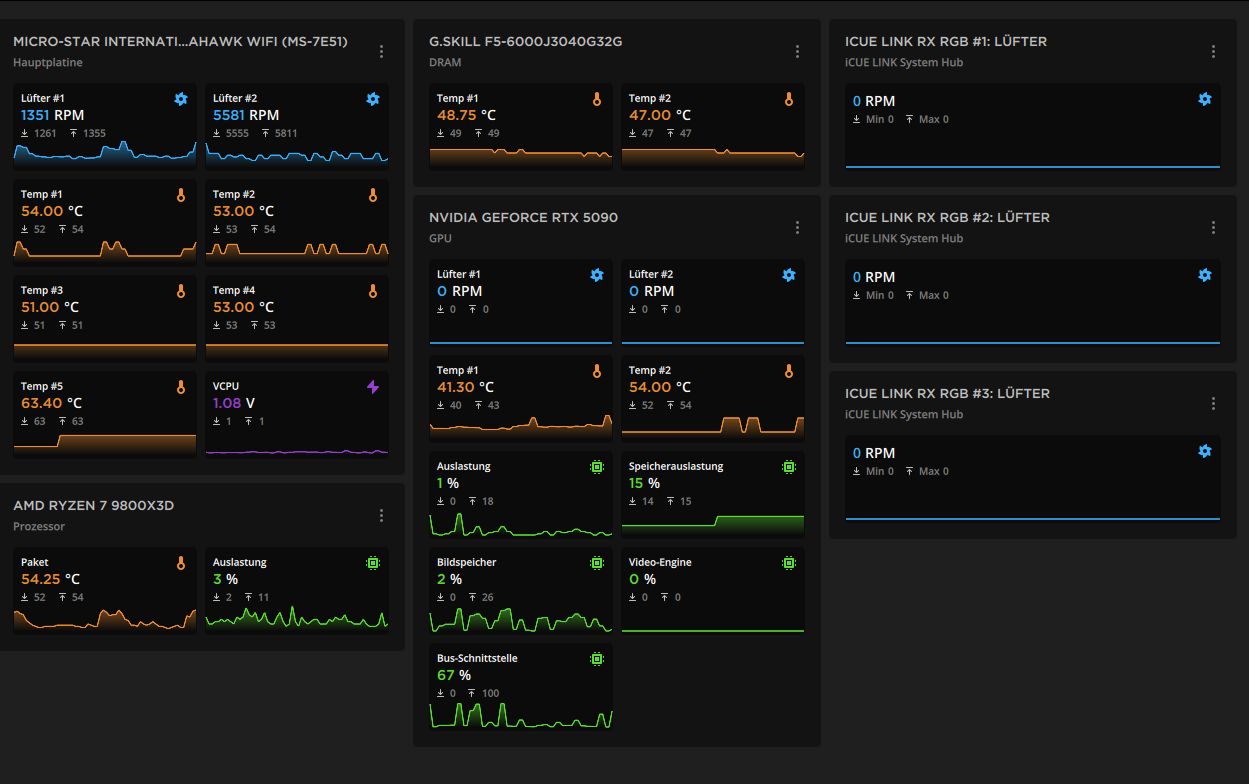Select the Bus-Schnittstelle 67 % usage graph
1249x784 pixels.
[x=521, y=716]
